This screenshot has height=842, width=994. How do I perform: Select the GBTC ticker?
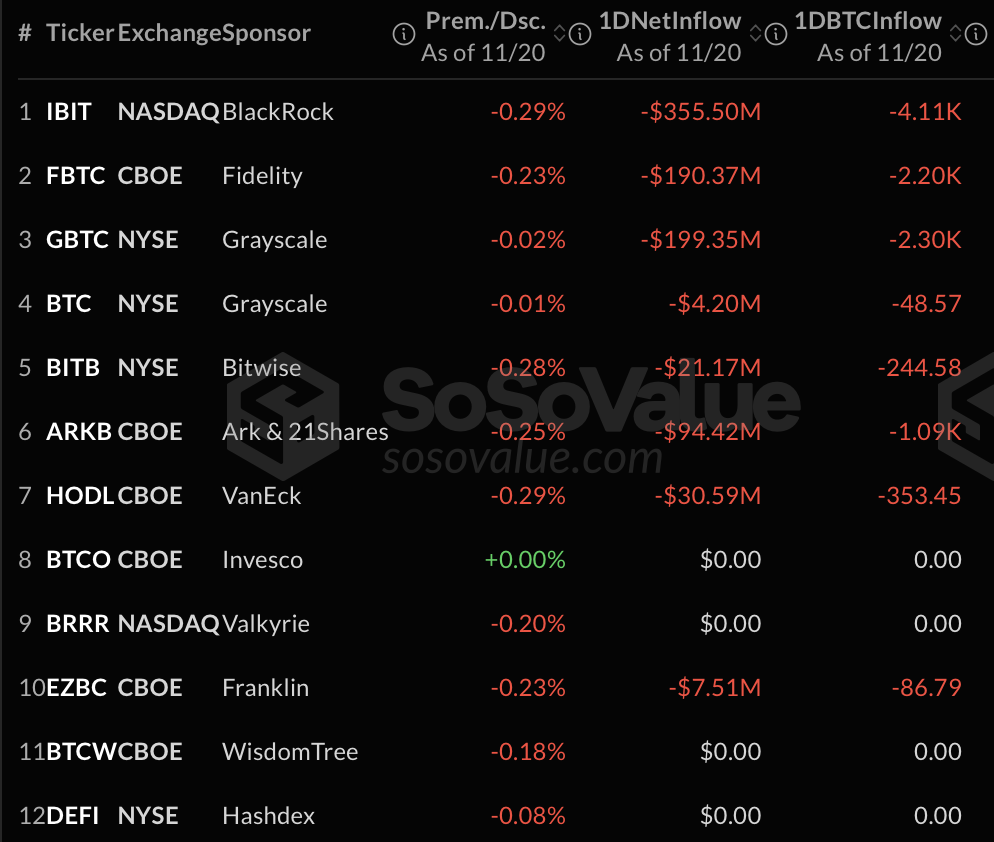click(76, 240)
